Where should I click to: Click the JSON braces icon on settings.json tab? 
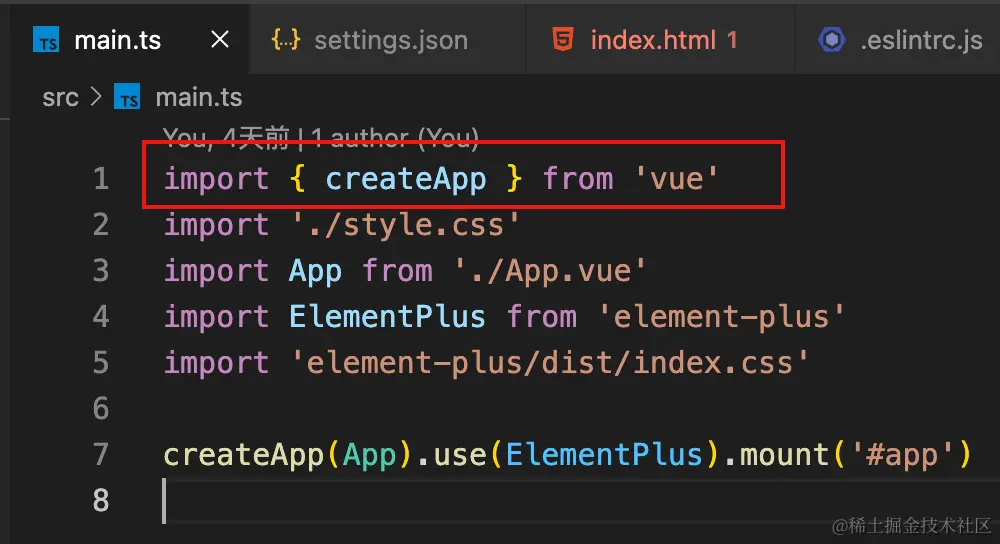(285, 40)
